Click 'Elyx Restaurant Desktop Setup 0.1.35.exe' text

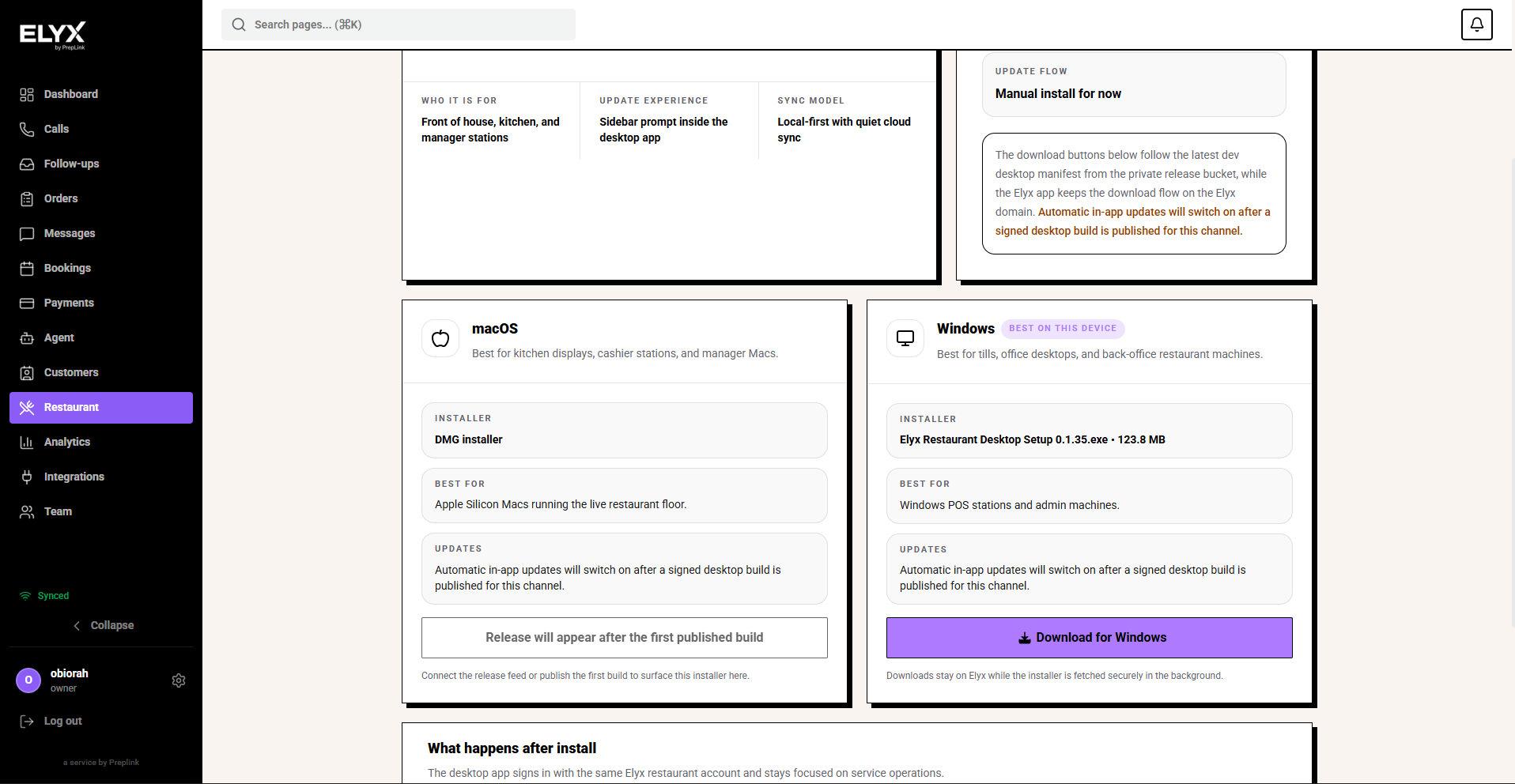pos(1003,440)
